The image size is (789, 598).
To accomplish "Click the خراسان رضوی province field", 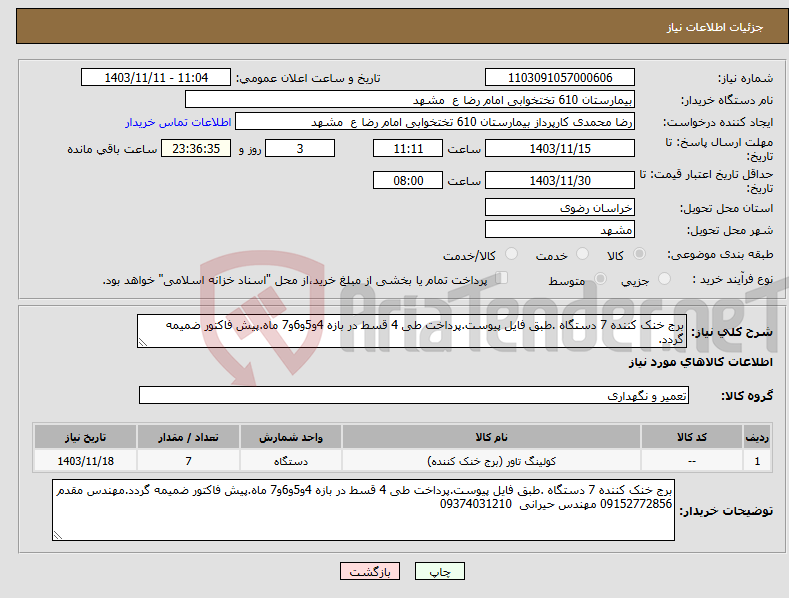I will 560,207.
